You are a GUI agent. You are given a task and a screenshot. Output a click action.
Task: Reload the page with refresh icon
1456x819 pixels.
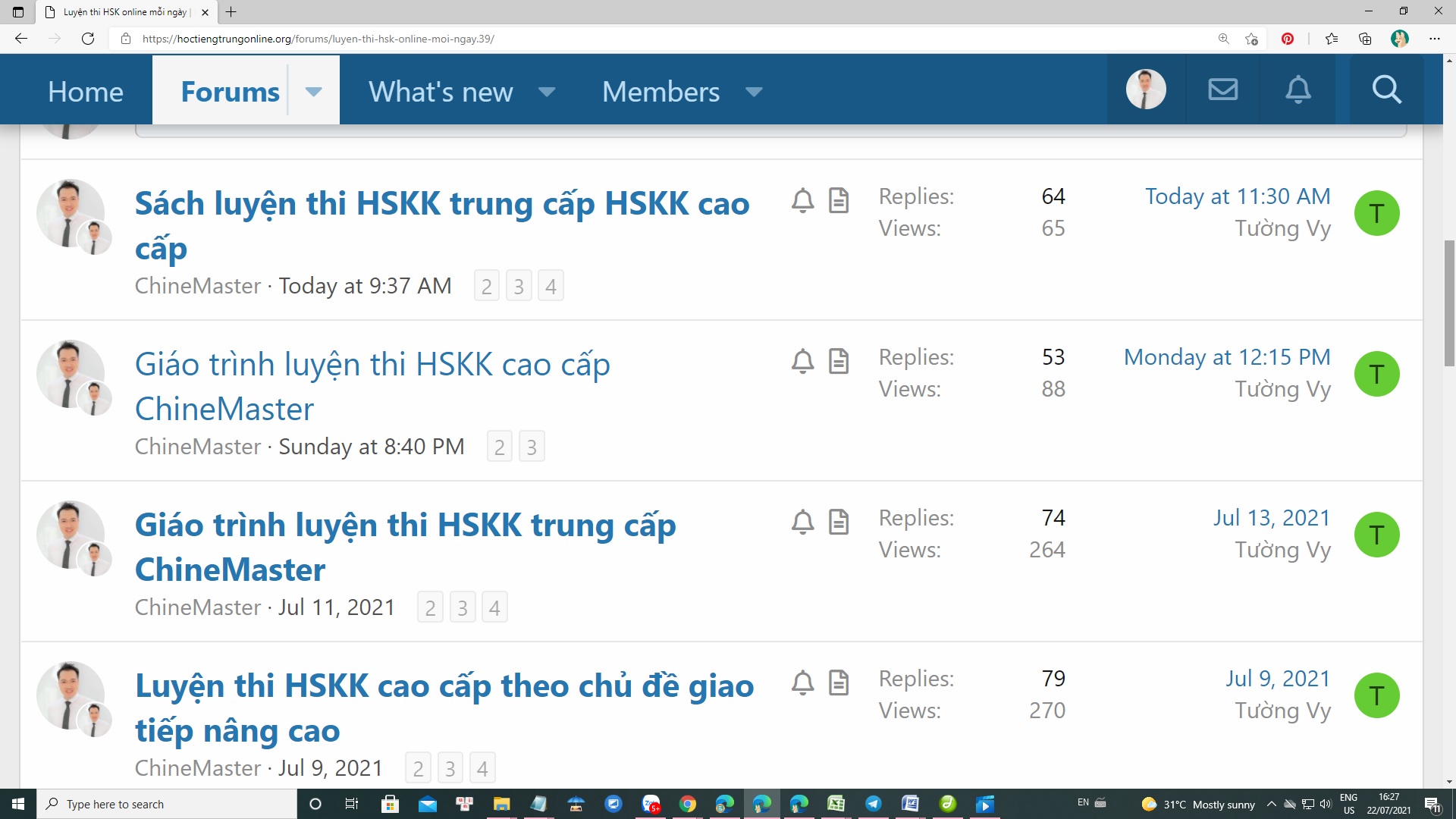88,39
